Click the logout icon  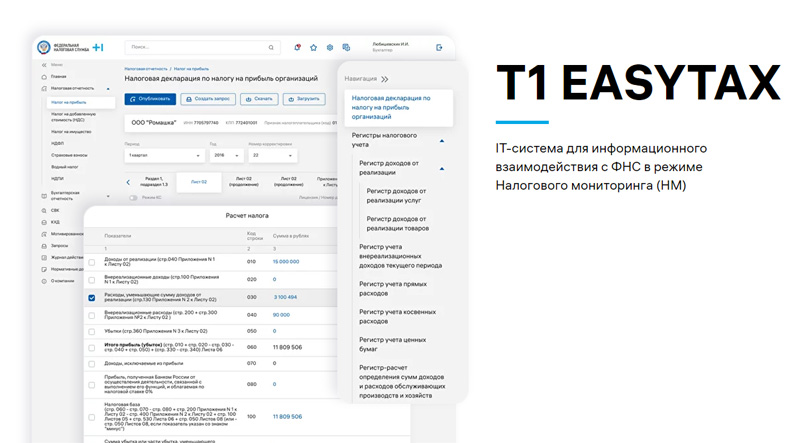[x=439, y=47]
